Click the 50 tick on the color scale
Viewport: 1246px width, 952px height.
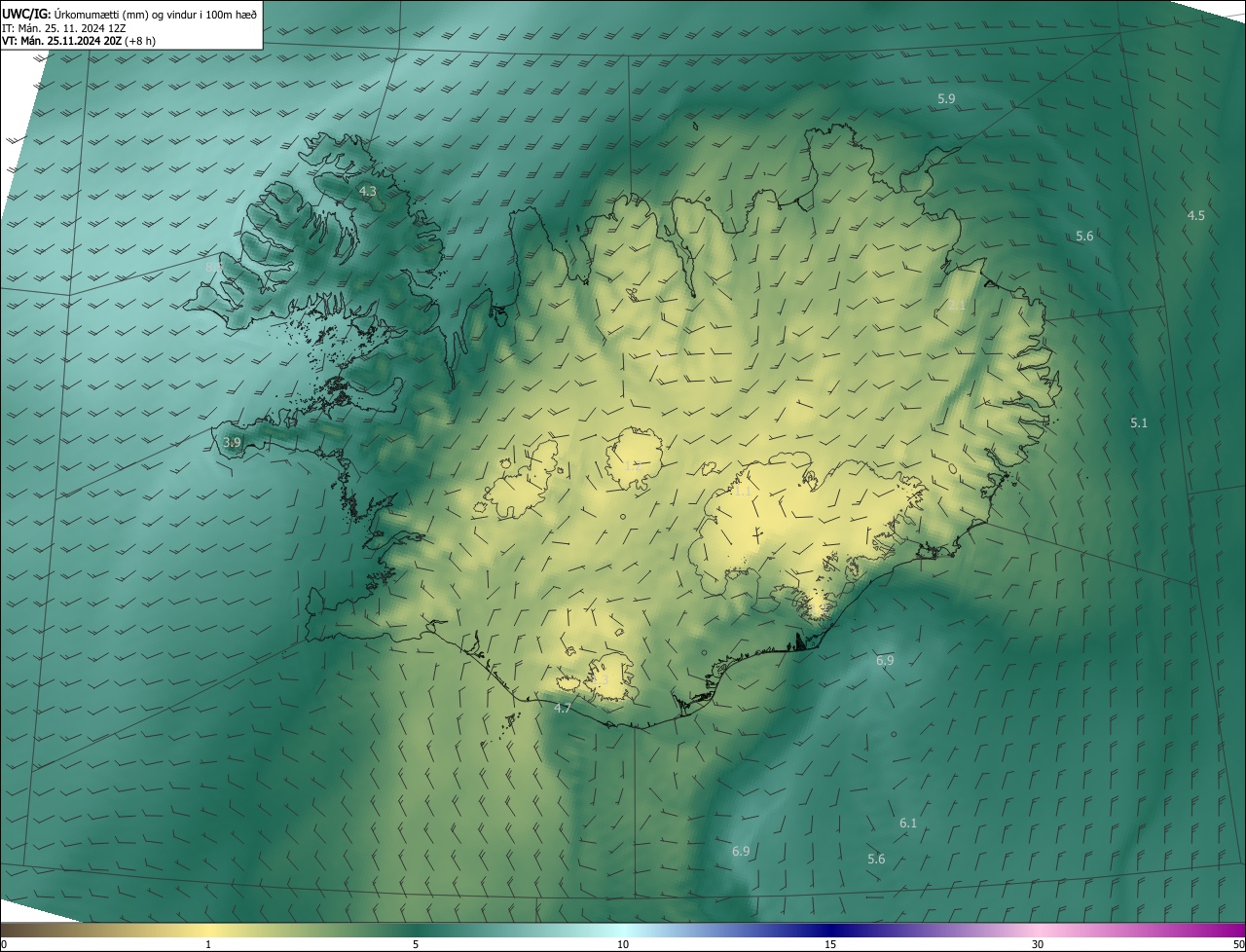tap(1238, 944)
